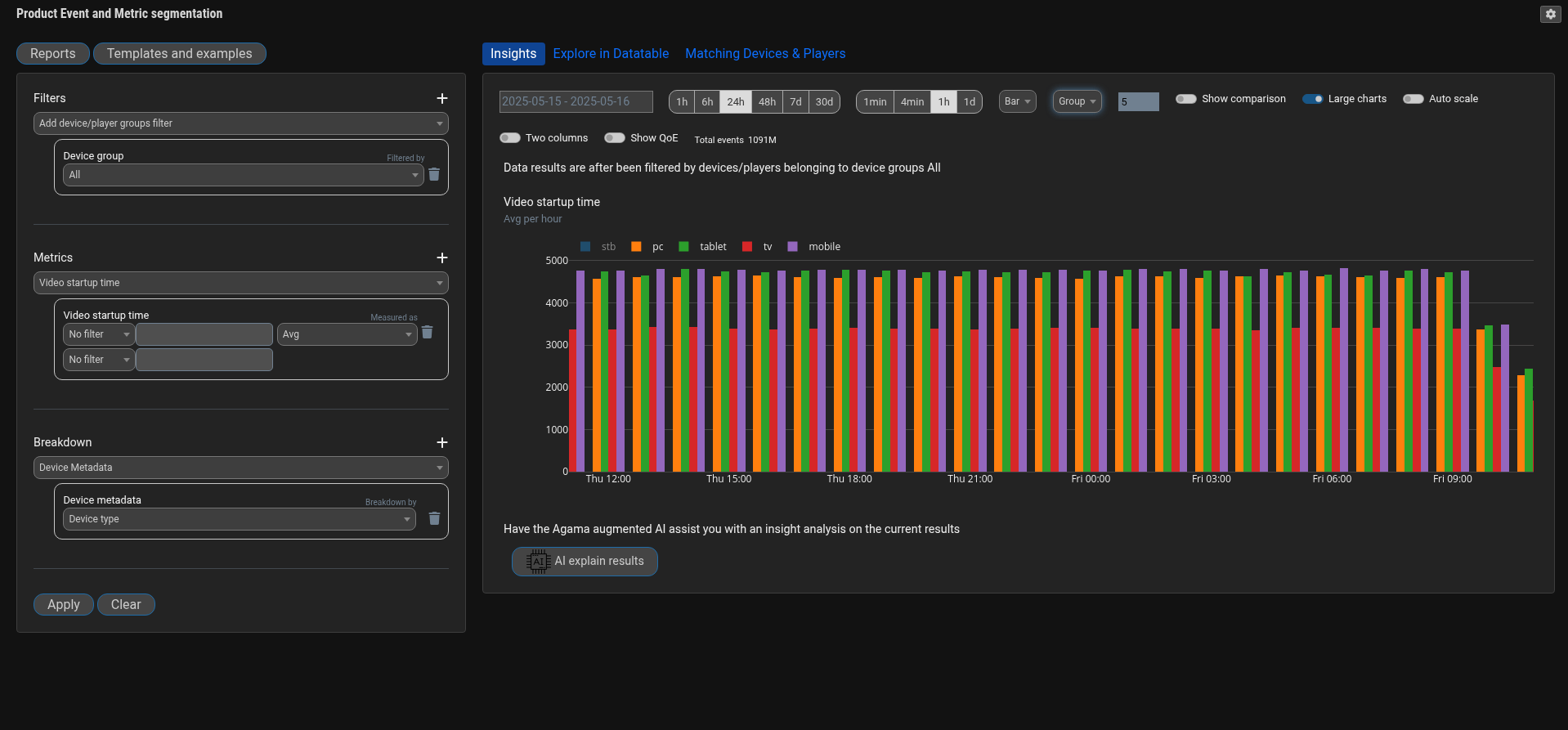This screenshot has height=730, width=1568.
Task: Remove the Video startup time metric
Action: [x=427, y=333]
